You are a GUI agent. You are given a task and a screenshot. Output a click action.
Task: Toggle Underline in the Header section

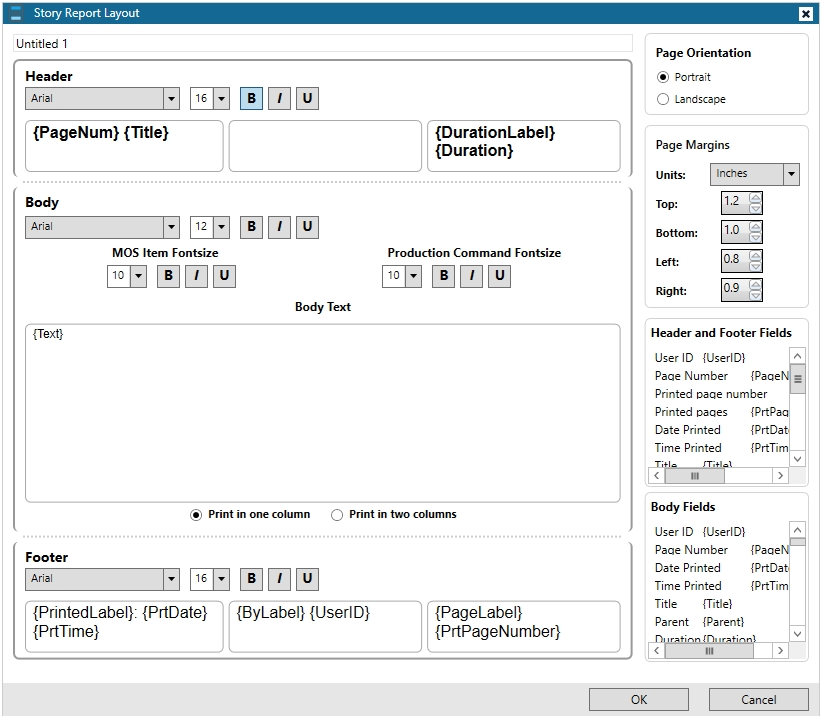click(308, 98)
